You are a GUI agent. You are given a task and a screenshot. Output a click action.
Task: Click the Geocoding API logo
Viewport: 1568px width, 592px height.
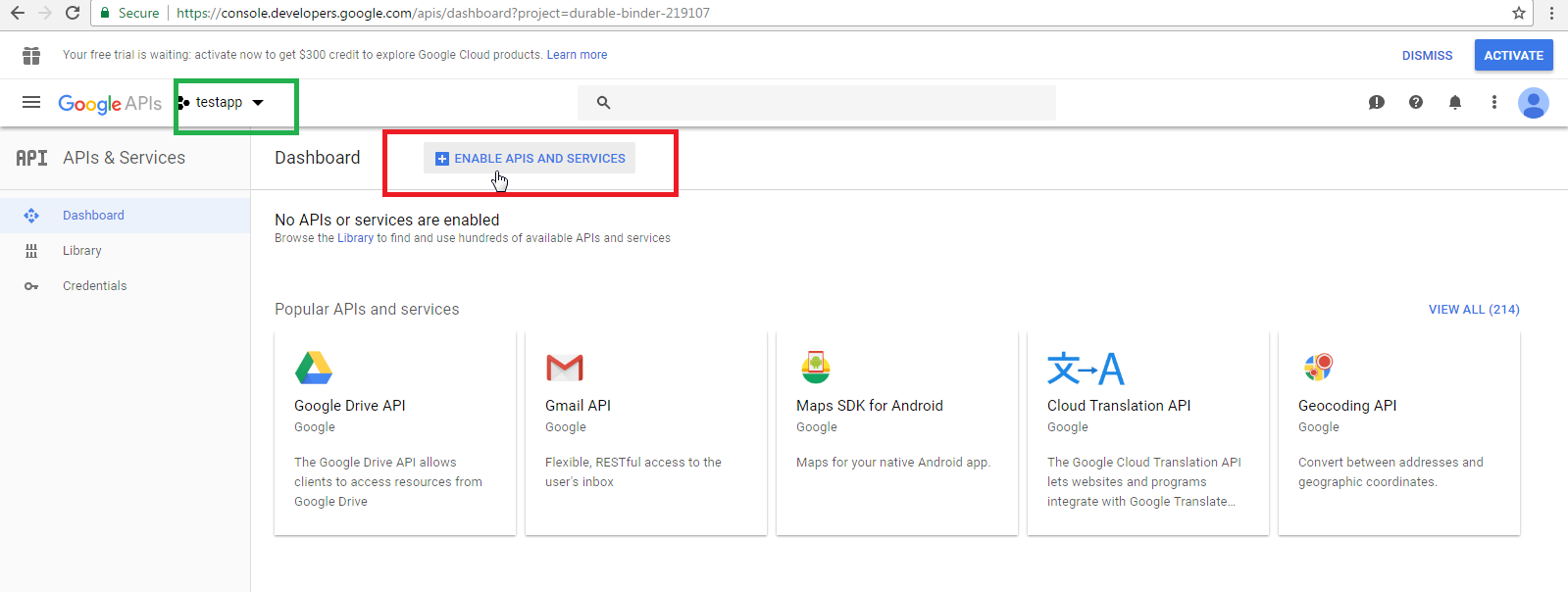(x=1319, y=368)
